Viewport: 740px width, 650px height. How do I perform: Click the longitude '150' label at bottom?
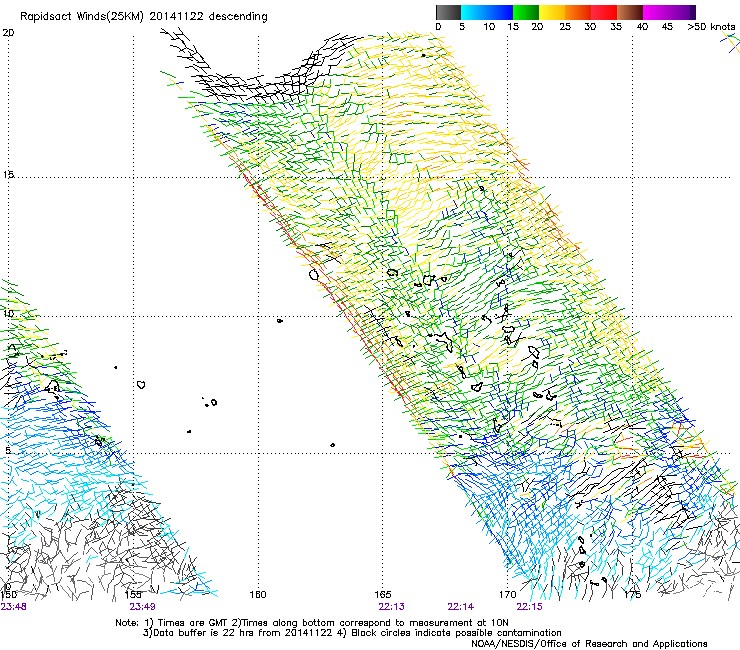[9, 594]
